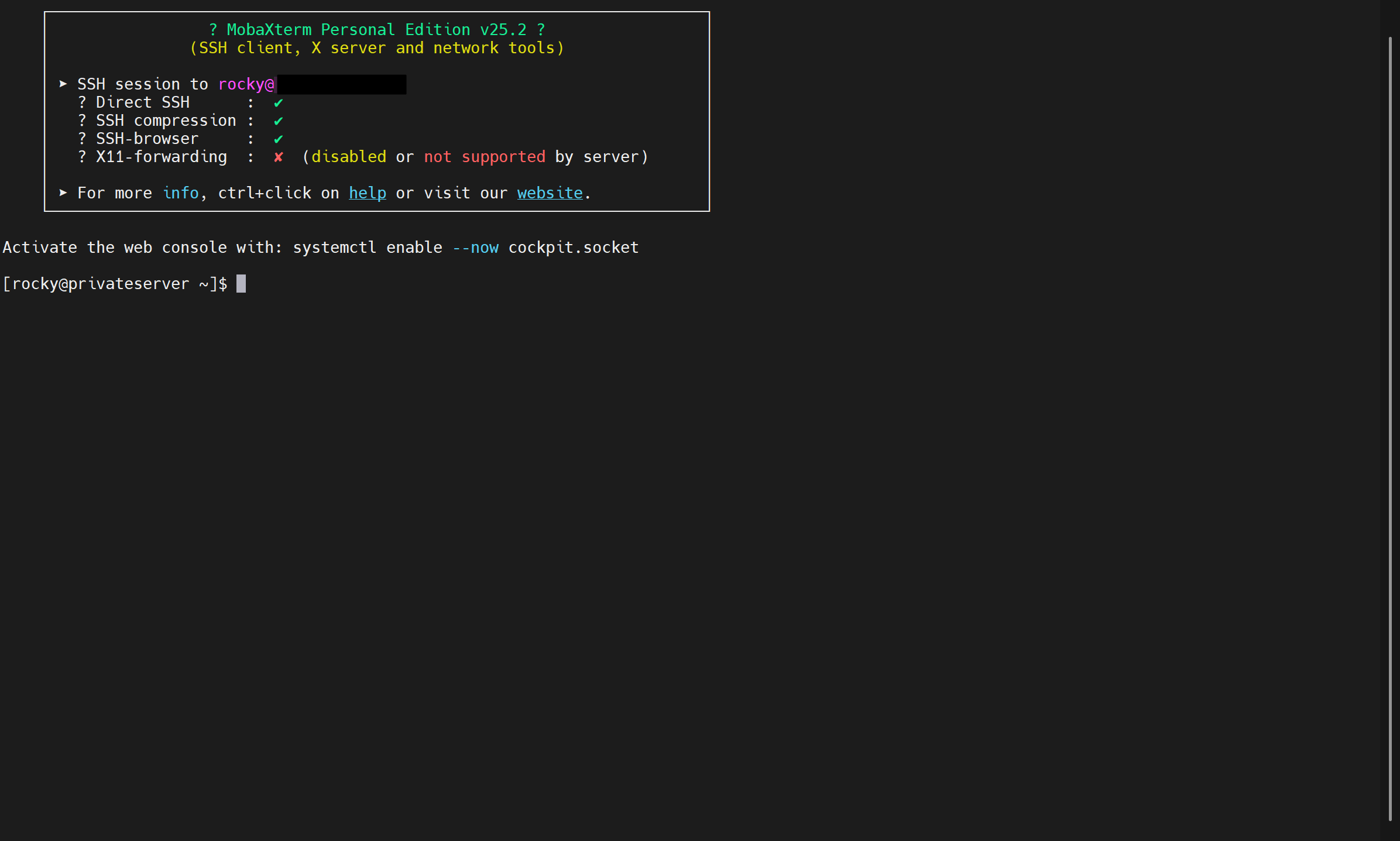The image size is (1400, 841).
Task: Click the cockpit.socket text
Action: (x=573, y=248)
